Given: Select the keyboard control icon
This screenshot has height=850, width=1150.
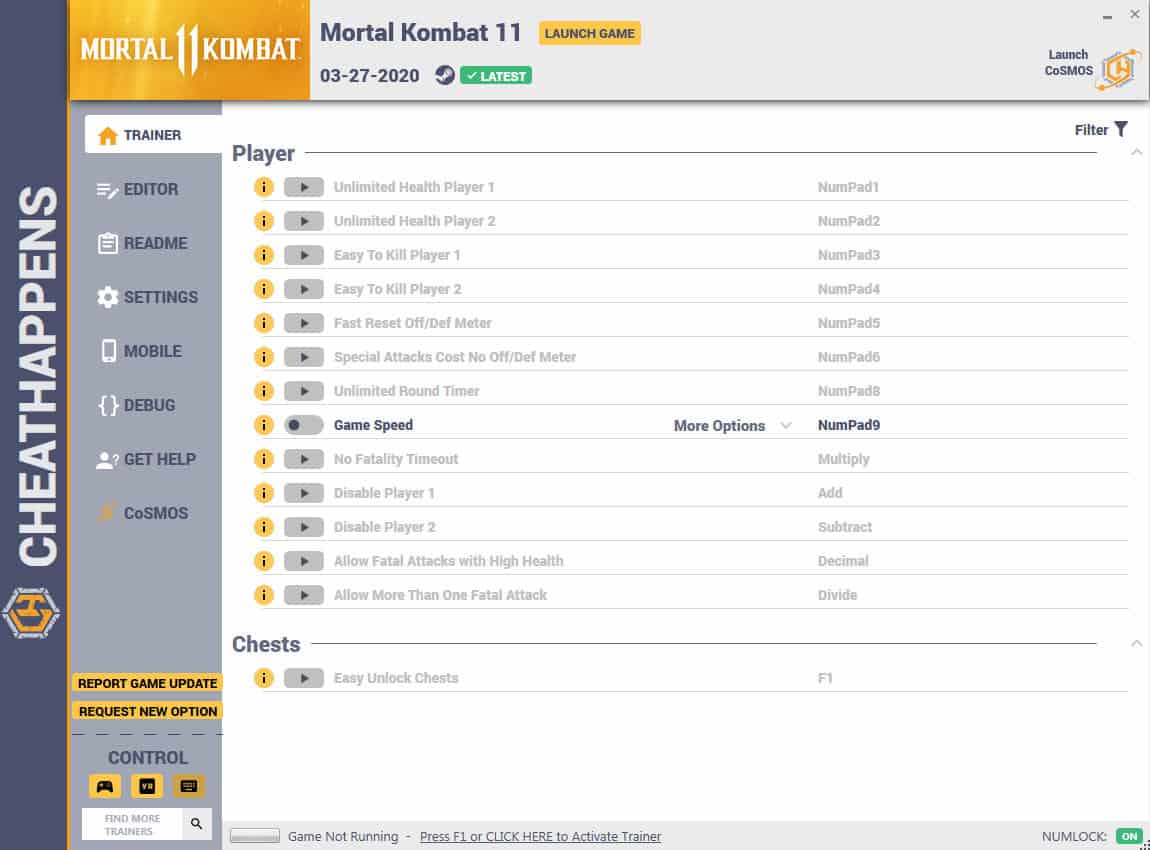Looking at the screenshot, I should click(x=188, y=785).
